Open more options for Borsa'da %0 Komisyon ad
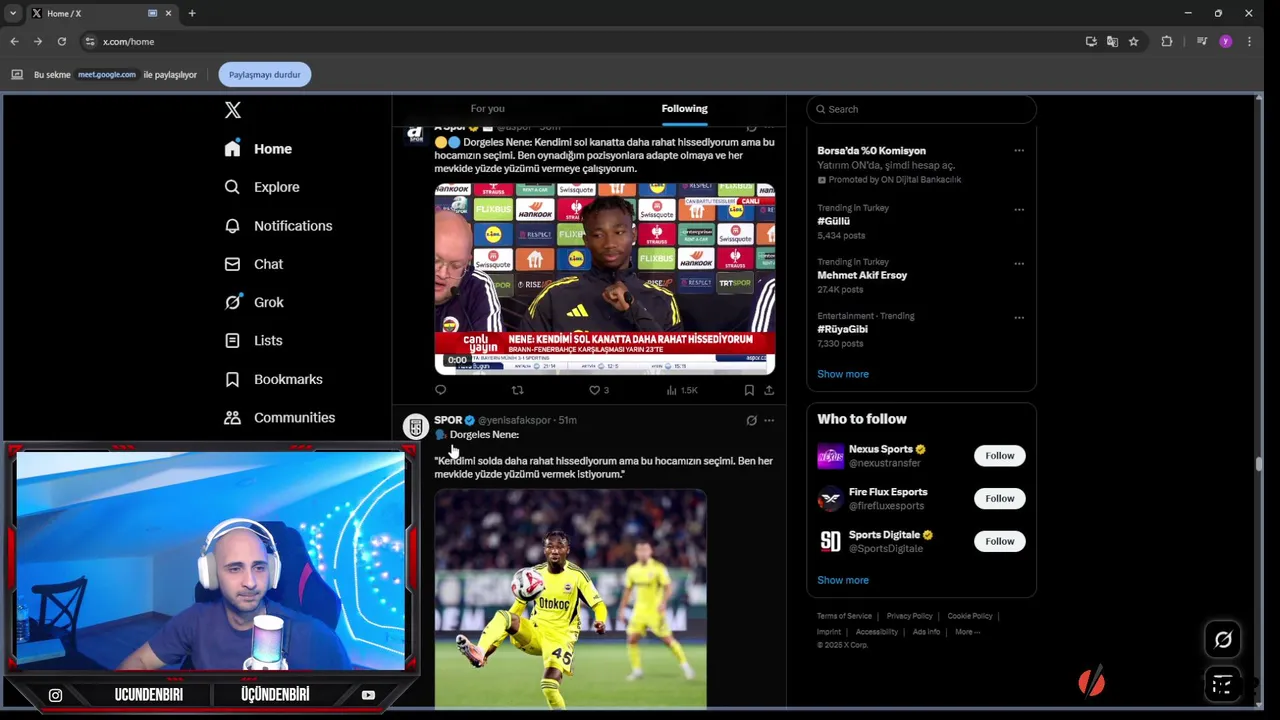Image resolution: width=1280 pixels, height=720 pixels. click(x=1019, y=151)
